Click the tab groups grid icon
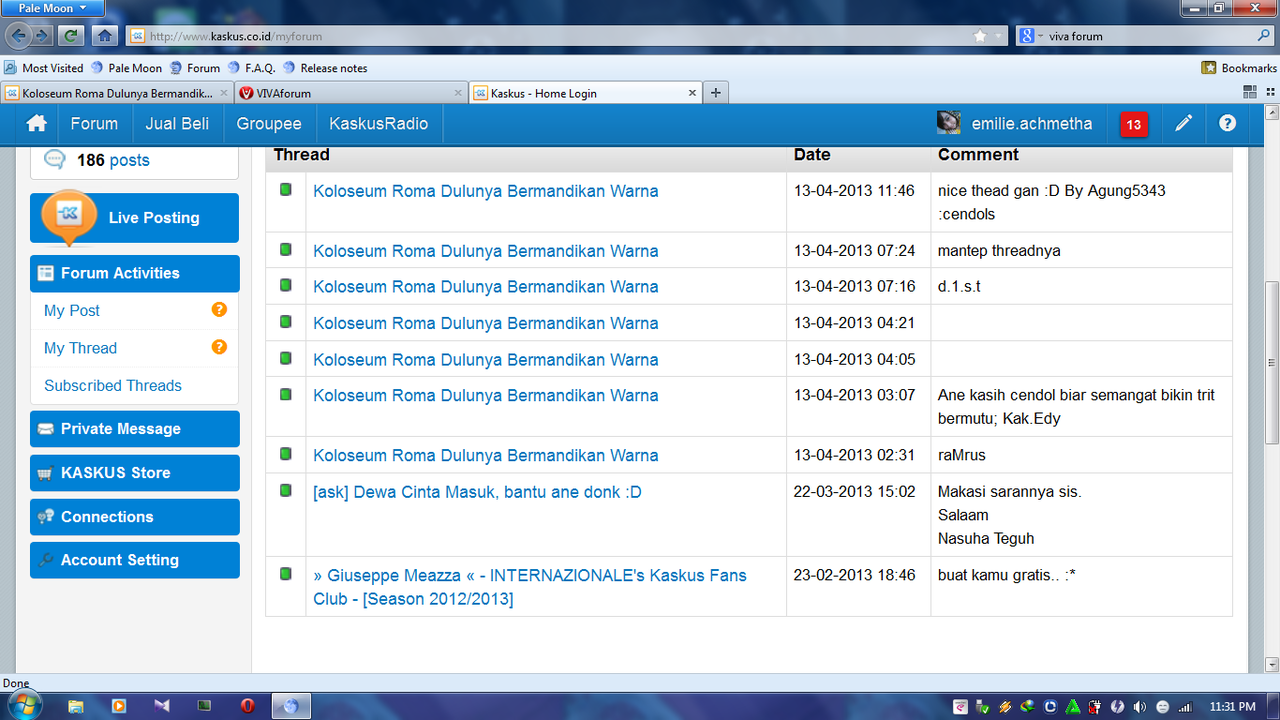 pos(1250,92)
